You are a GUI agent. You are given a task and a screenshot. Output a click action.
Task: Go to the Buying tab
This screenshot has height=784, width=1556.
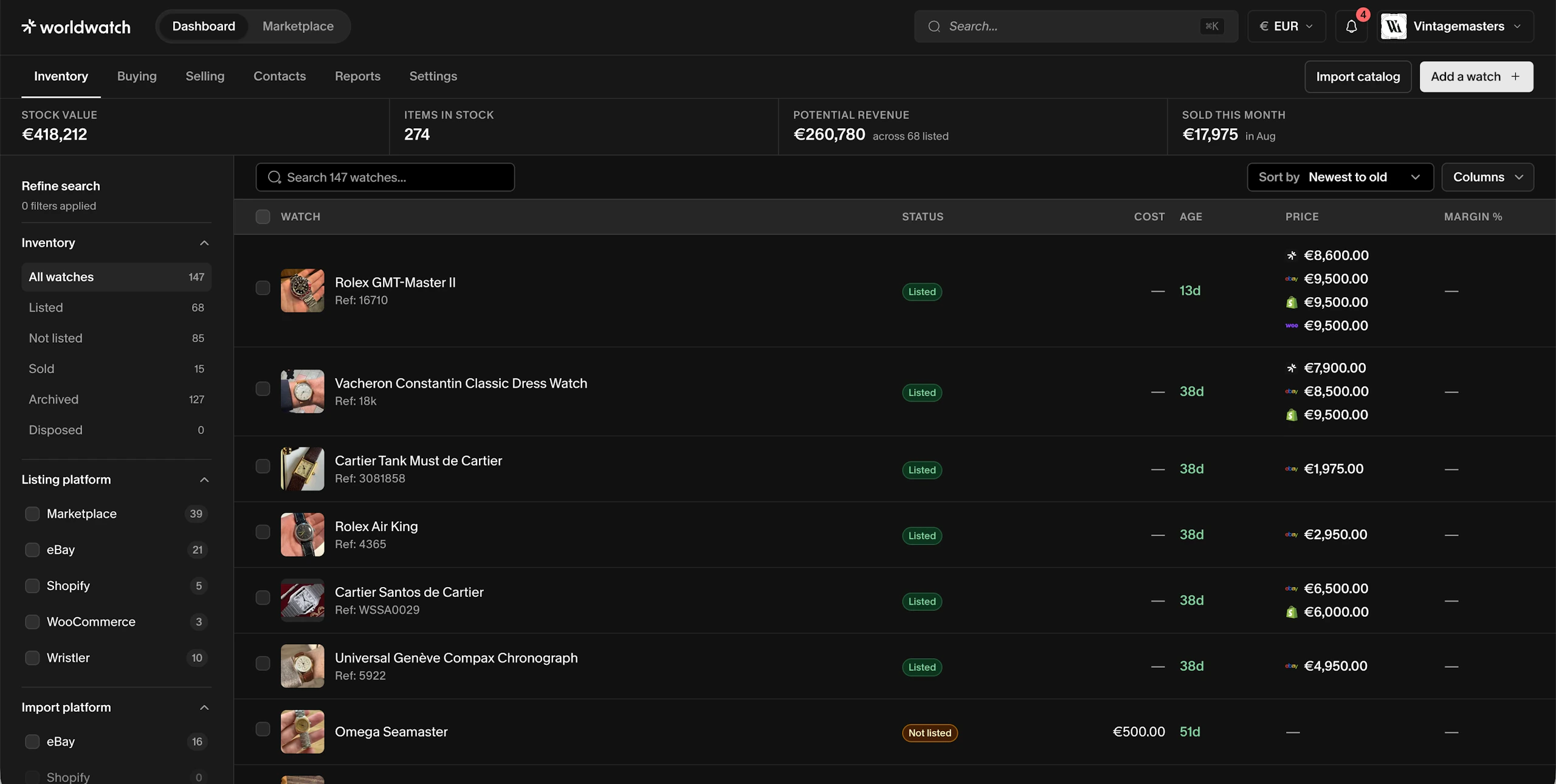(x=137, y=77)
